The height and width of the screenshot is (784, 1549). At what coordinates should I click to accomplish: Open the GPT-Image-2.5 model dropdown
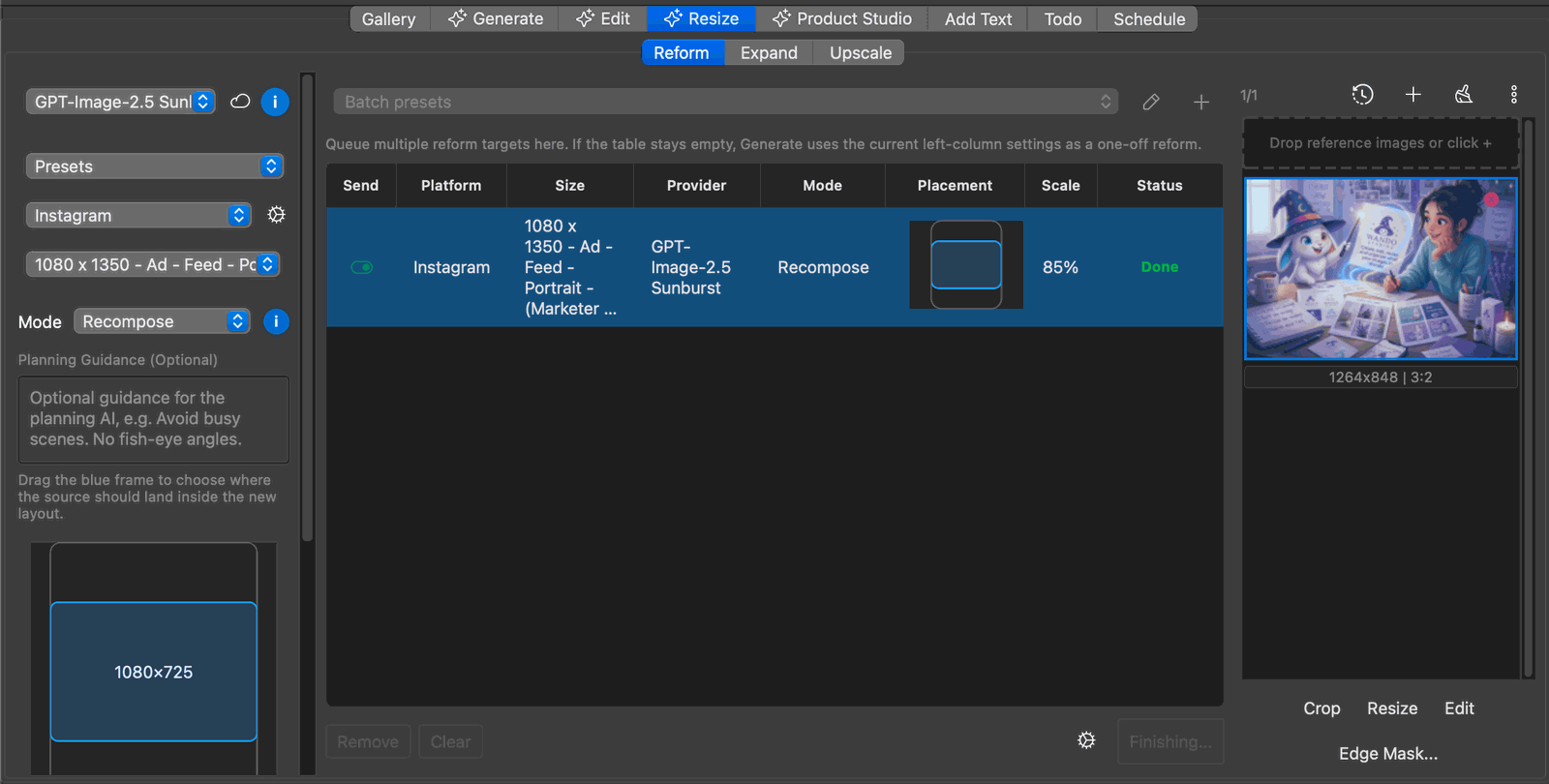(121, 102)
